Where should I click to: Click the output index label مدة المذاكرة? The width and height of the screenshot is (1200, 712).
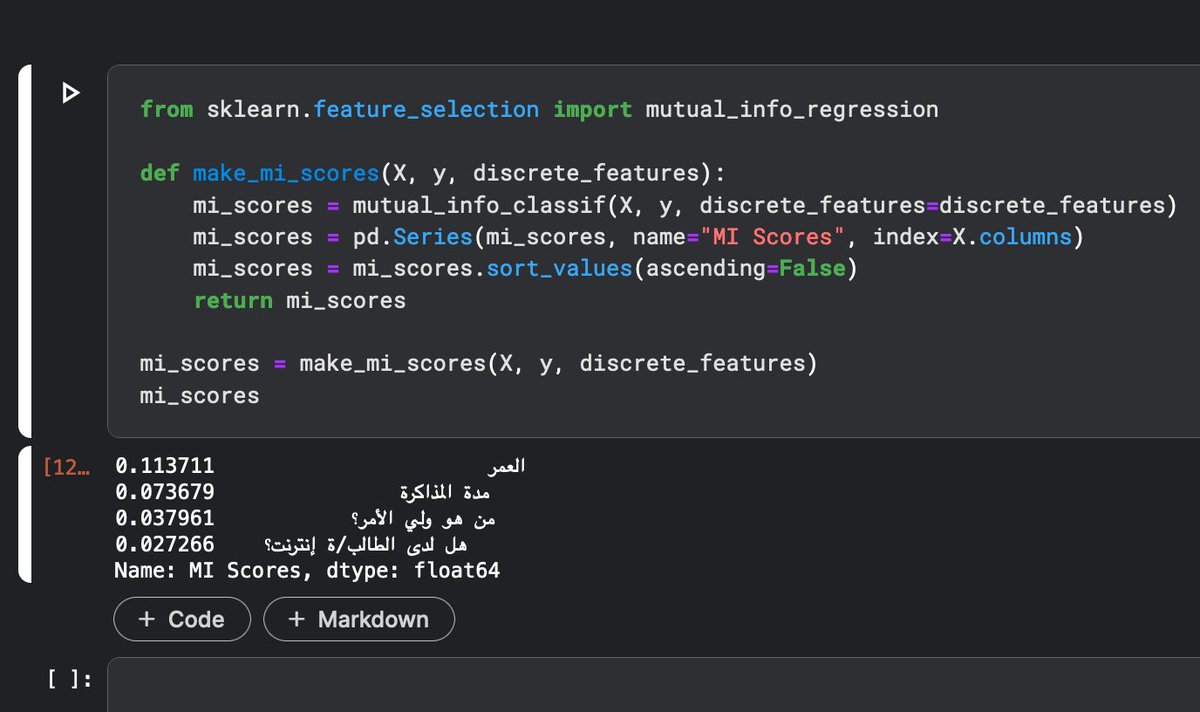coord(445,492)
